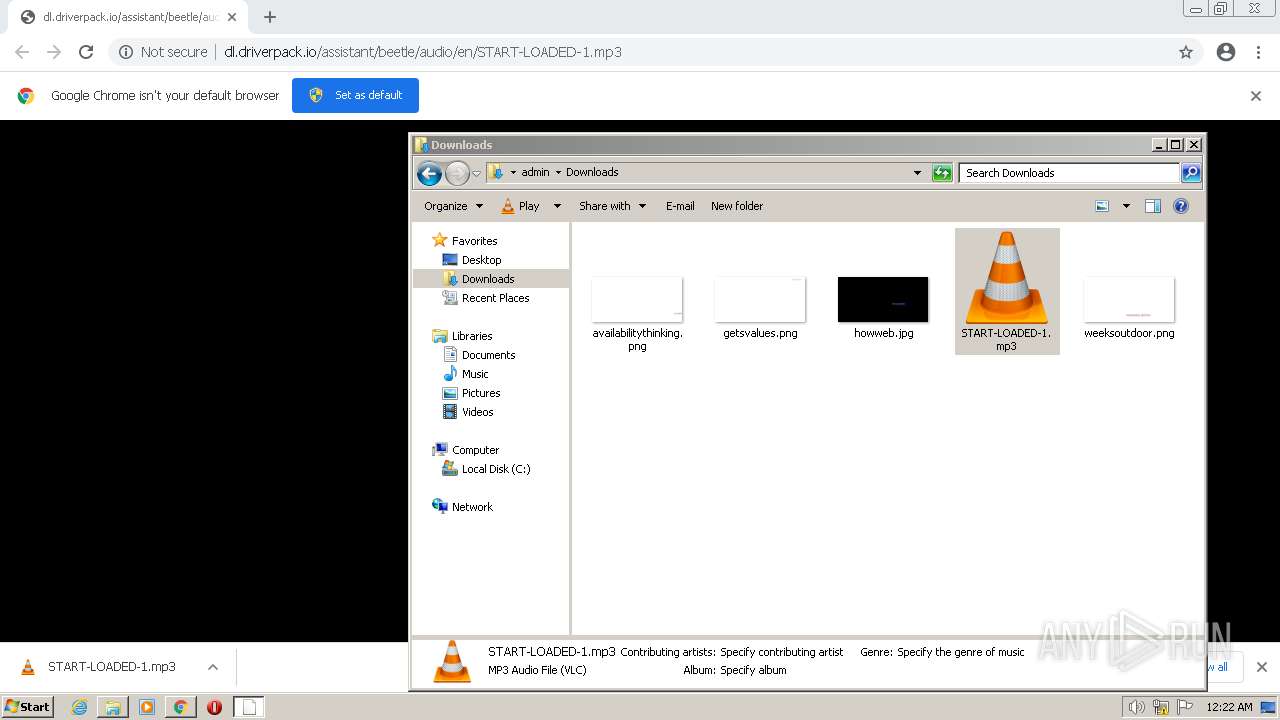Click the Search Downloads magnifier button
1280x720 pixels.
(1190, 173)
